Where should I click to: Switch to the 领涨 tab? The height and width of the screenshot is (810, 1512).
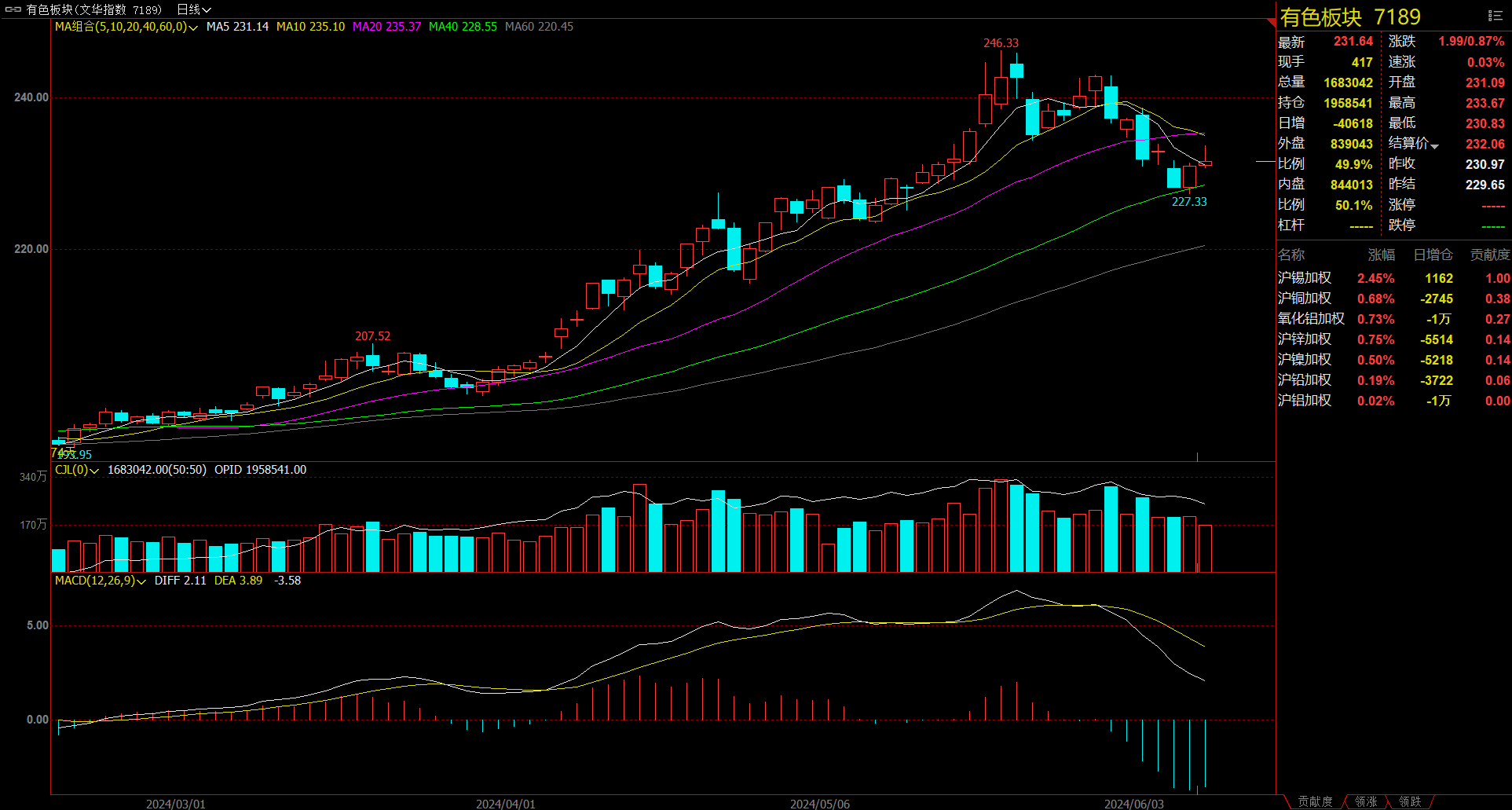point(1366,801)
